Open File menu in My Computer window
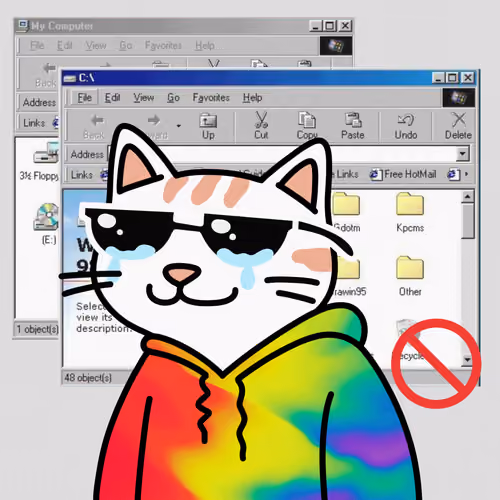 (x=37, y=45)
